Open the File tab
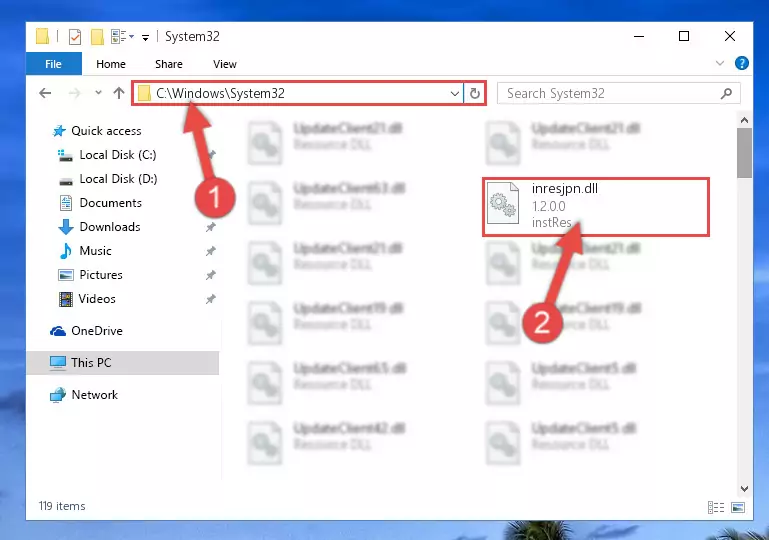Image resolution: width=769 pixels, height=540 pixels. (x=53, y=64)
